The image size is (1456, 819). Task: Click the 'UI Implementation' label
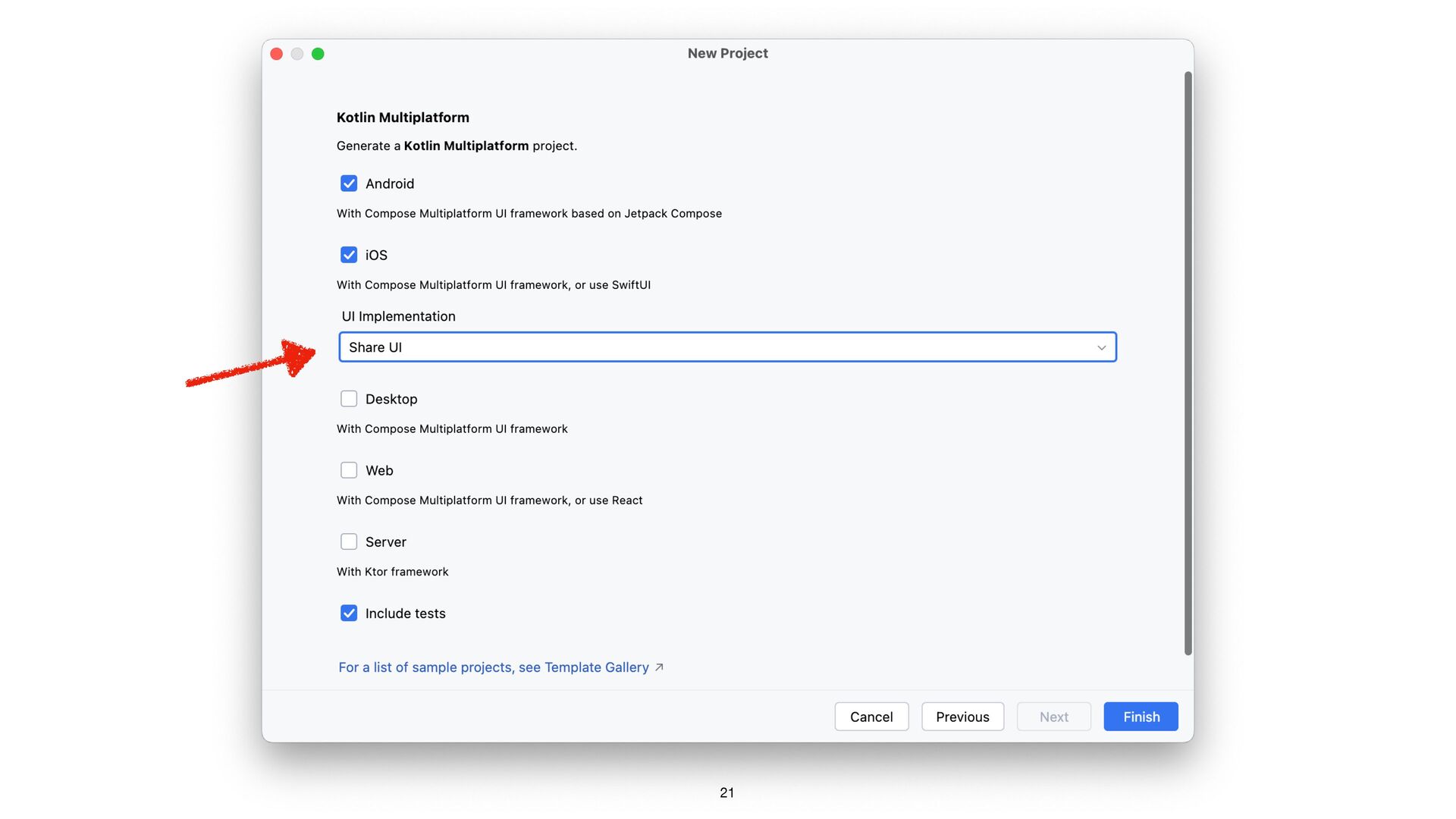pos(398,316)
